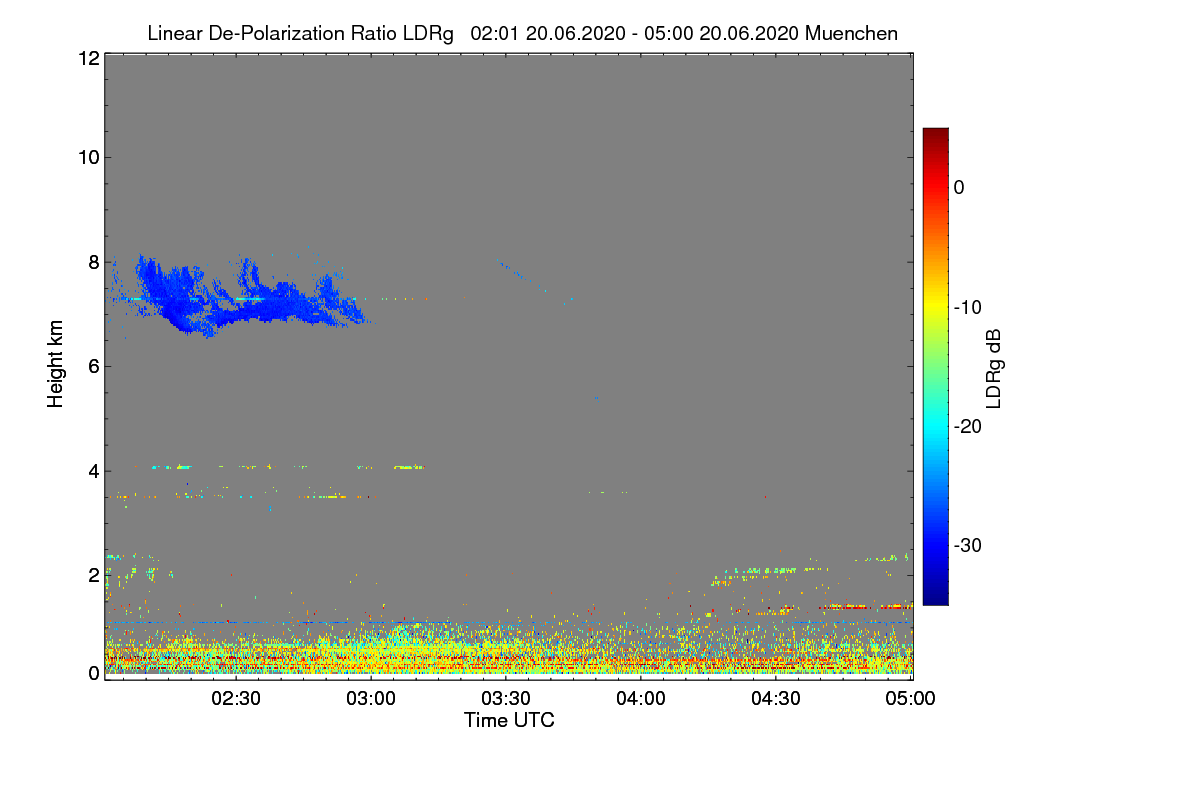Click the '6' height axis label
The width and height of the screenshot is (1200, 800).
(x=93, y=366)
